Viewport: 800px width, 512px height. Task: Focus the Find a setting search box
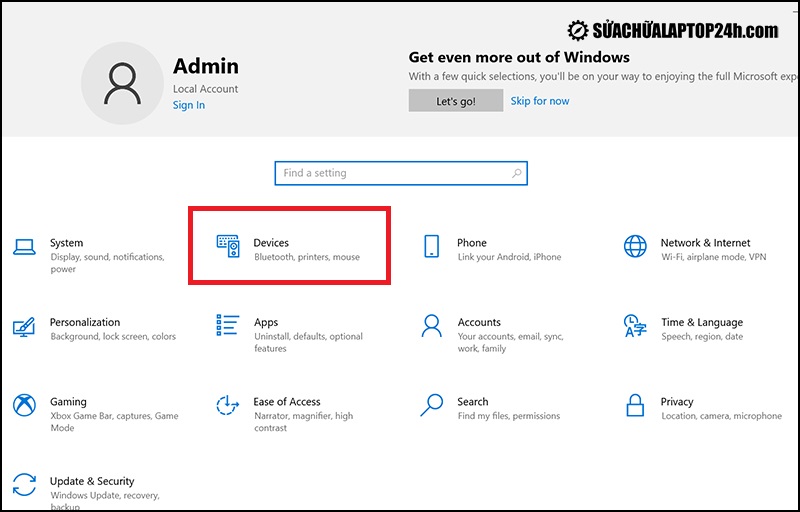(x=390, y=173)
